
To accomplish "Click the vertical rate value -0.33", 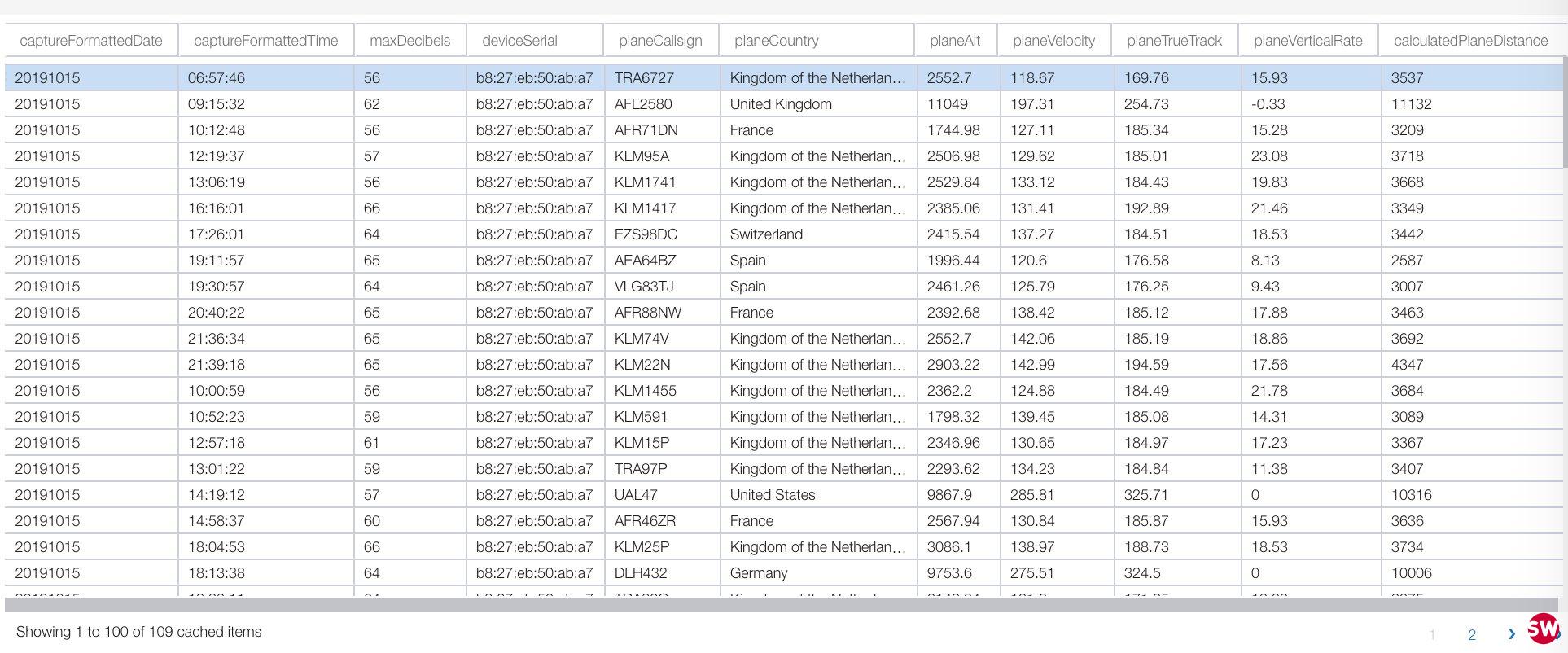I will [1270, 104].
